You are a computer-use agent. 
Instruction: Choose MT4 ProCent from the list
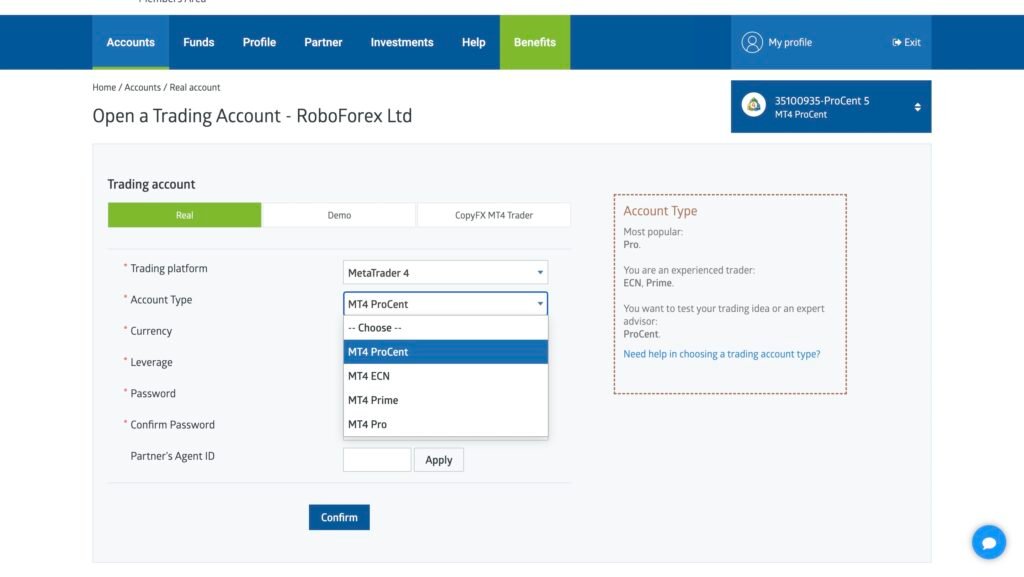point(445,352)
